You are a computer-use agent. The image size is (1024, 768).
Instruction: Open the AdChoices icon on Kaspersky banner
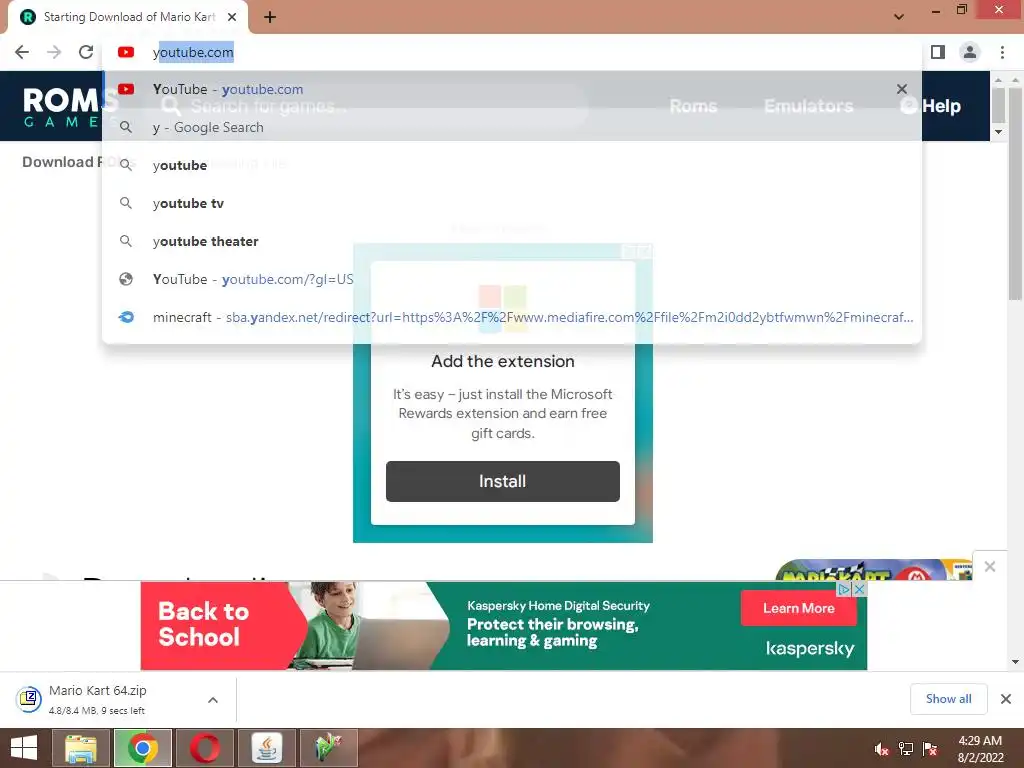844,589
